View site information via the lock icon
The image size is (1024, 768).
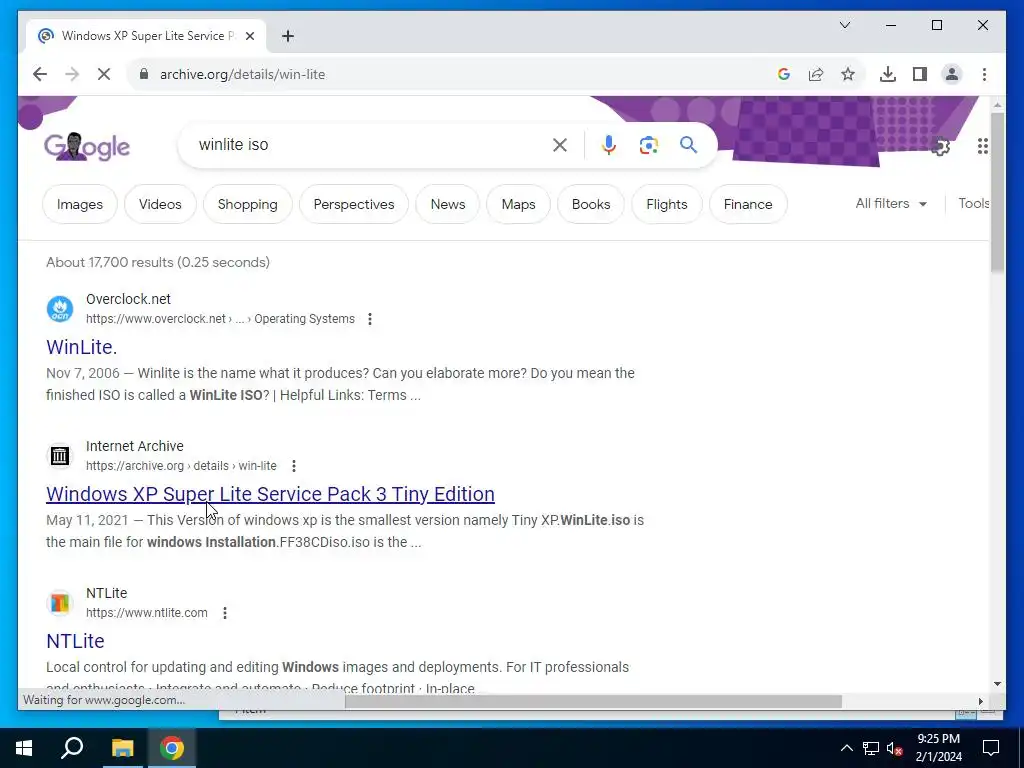click(144, 74)
